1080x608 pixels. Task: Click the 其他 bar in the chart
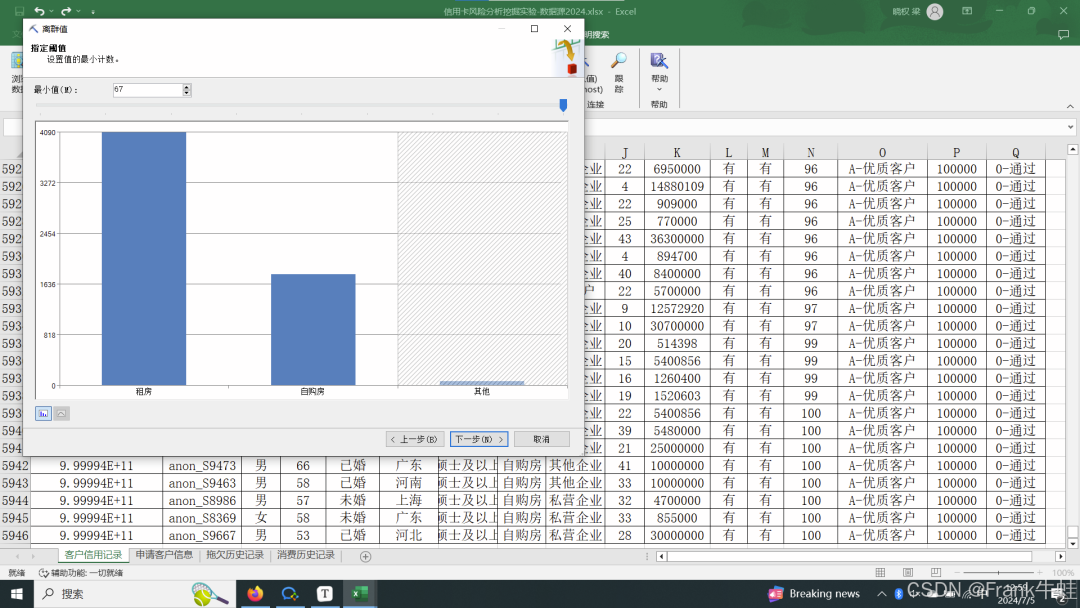pos(482,383)
